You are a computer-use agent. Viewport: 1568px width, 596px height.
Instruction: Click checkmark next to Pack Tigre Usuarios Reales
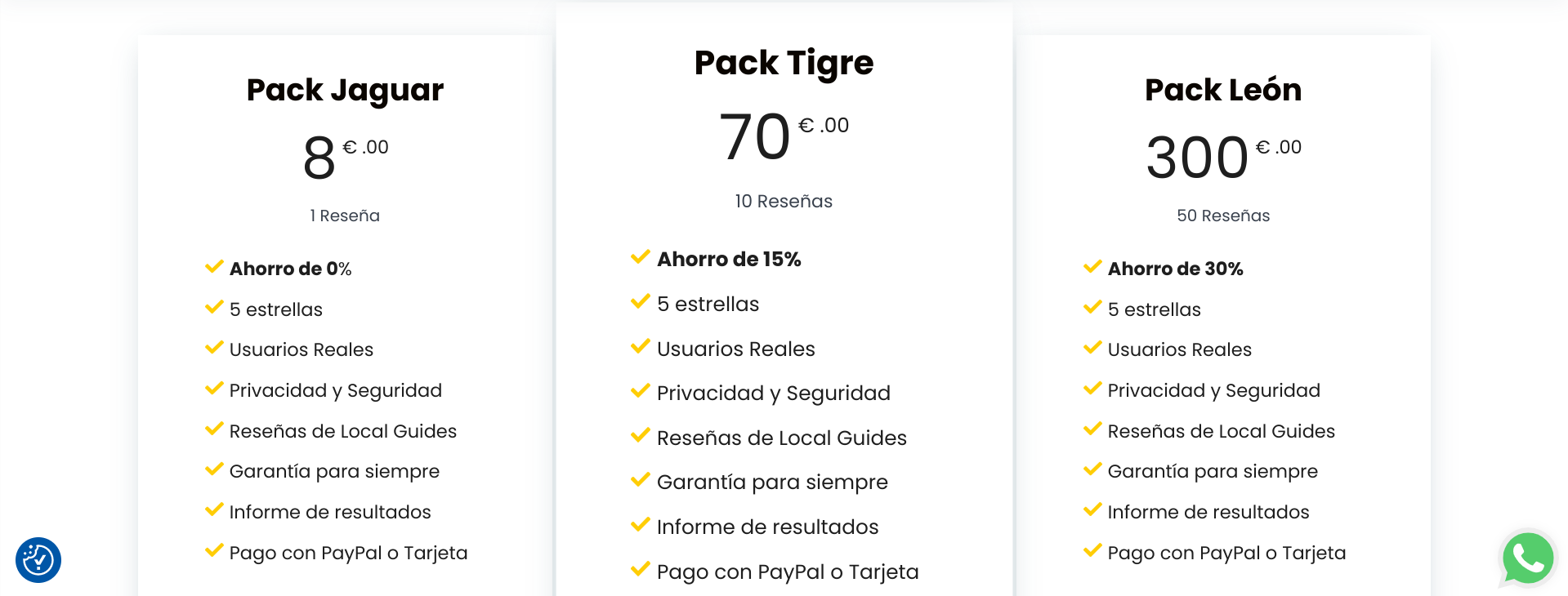coord(641,347)
